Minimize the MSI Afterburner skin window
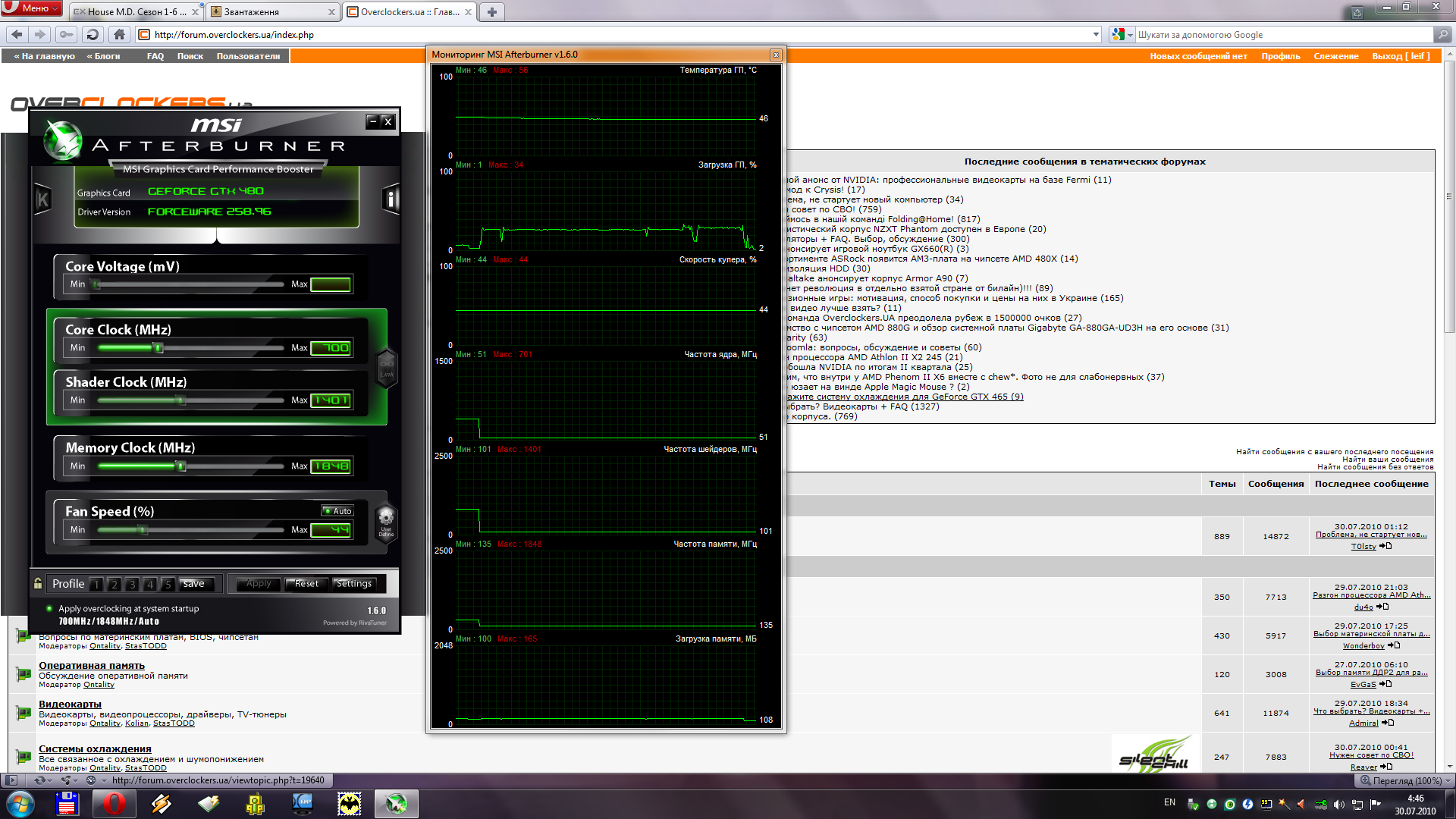1456x819 pixels. point(373,121)
